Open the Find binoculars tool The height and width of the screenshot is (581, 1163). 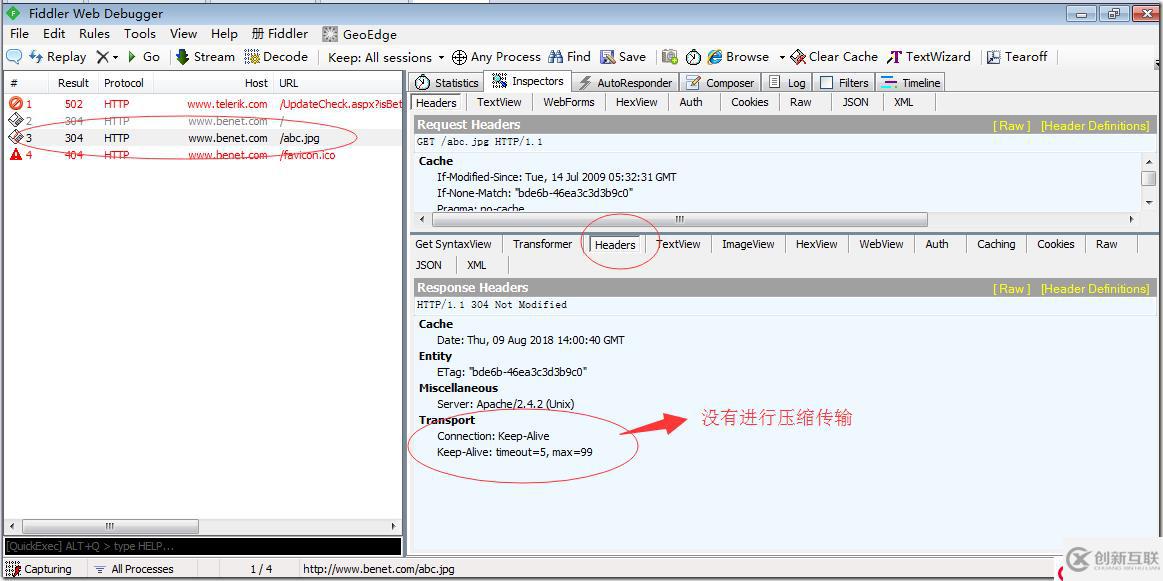point(556,57)
